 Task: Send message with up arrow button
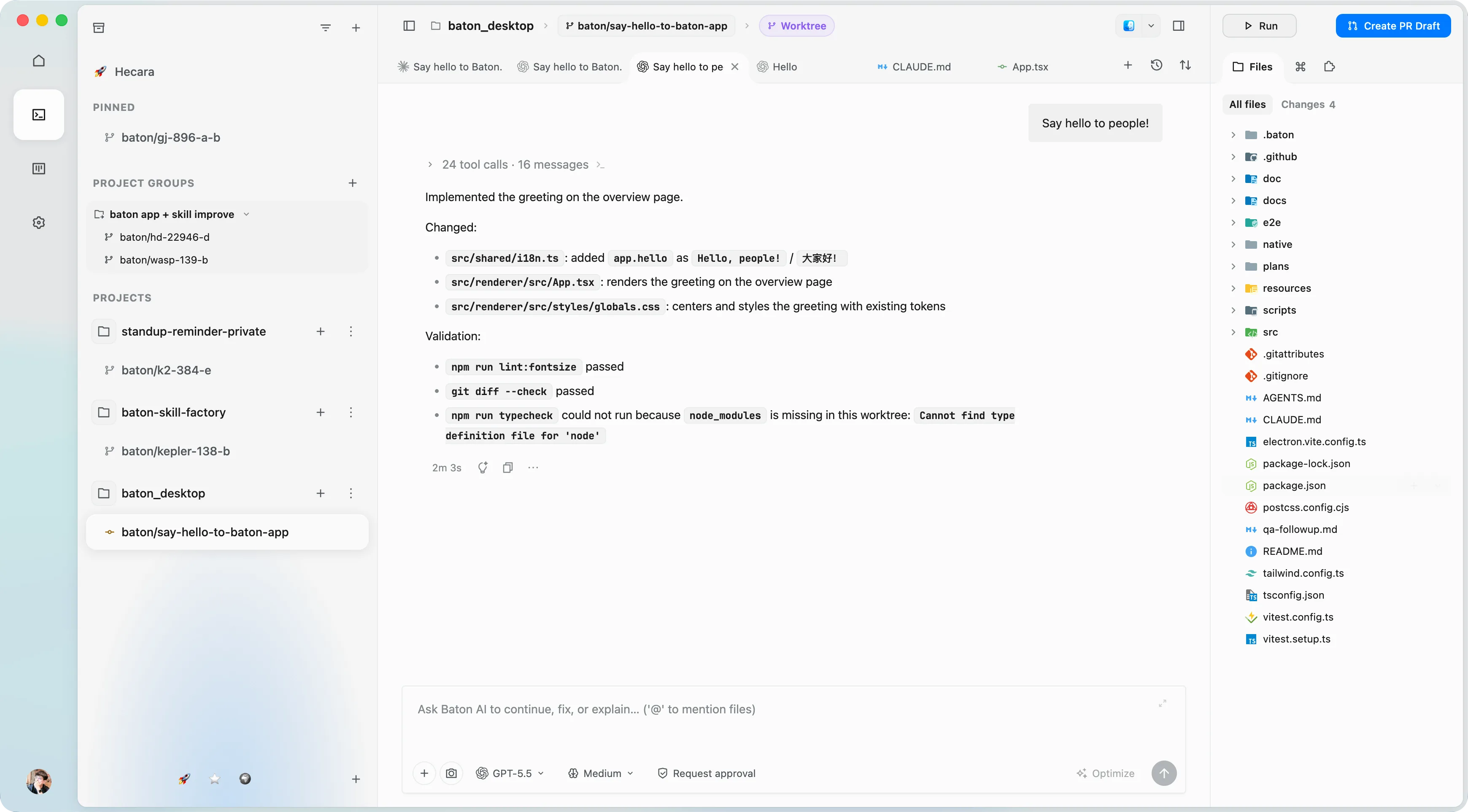1164,773
